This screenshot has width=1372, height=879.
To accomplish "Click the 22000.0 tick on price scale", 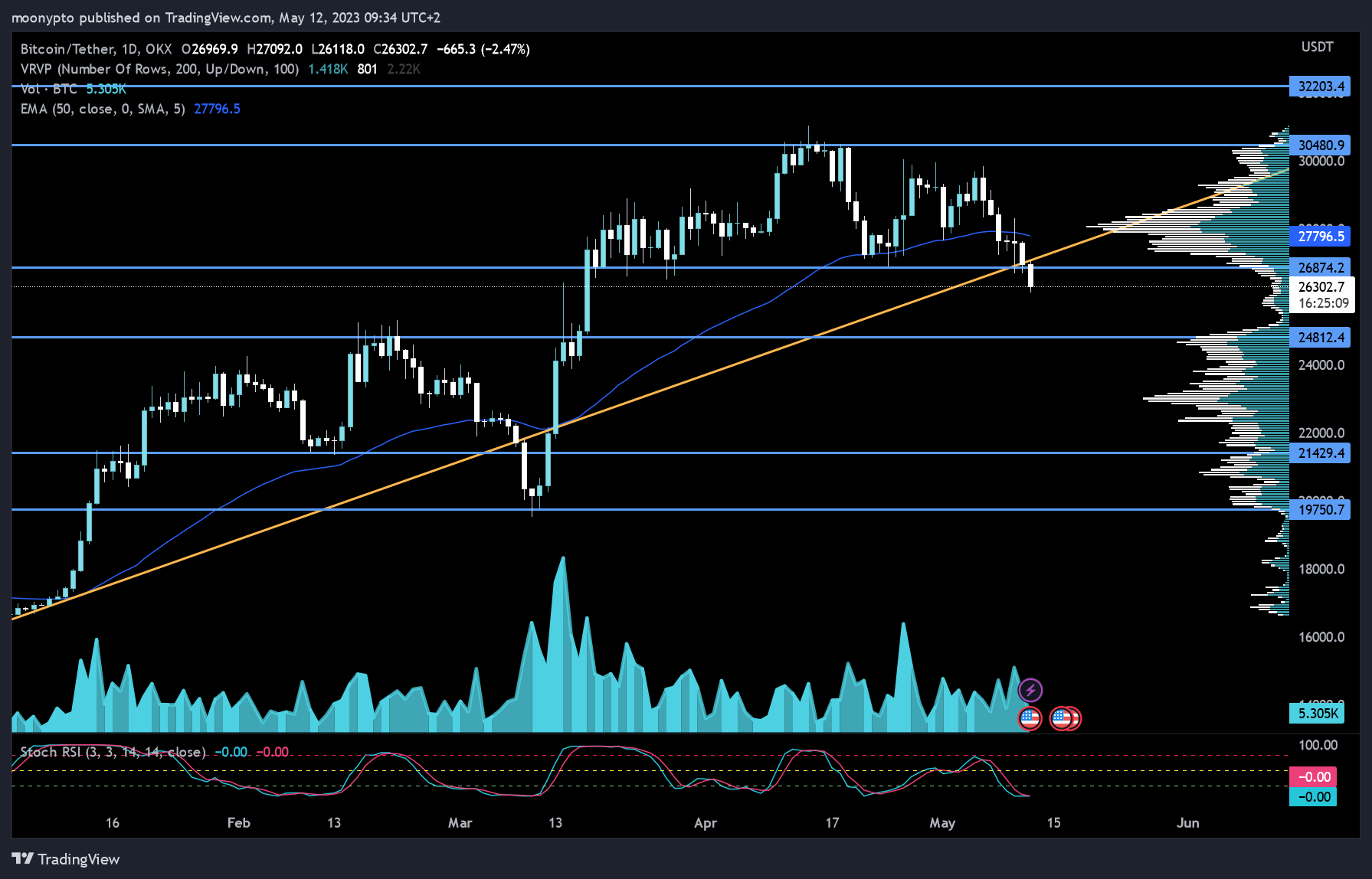I will pos(1321,433).
